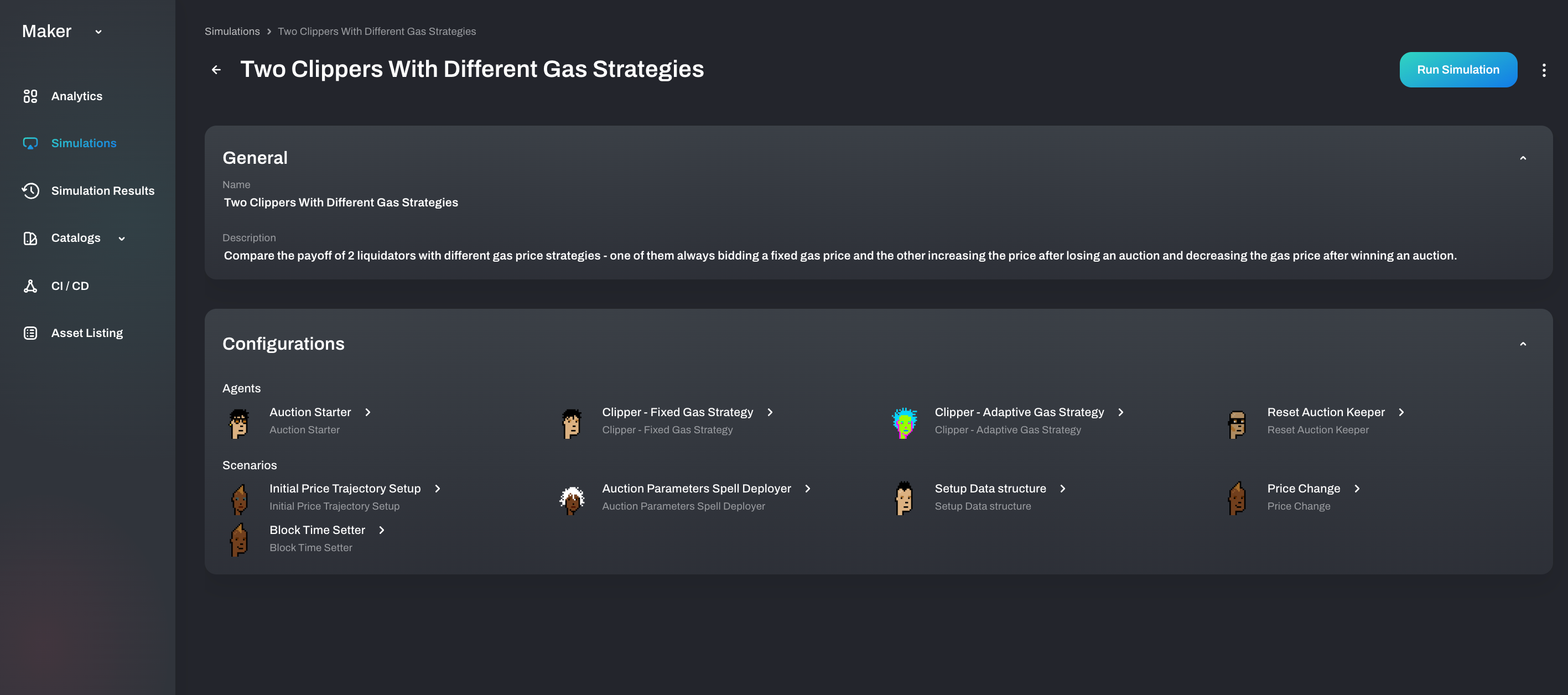Image resolution: width=1568 pixels, height=695 pixels.
Task: Click the Simulation Results history icon
Action: [x=30, y=191]
